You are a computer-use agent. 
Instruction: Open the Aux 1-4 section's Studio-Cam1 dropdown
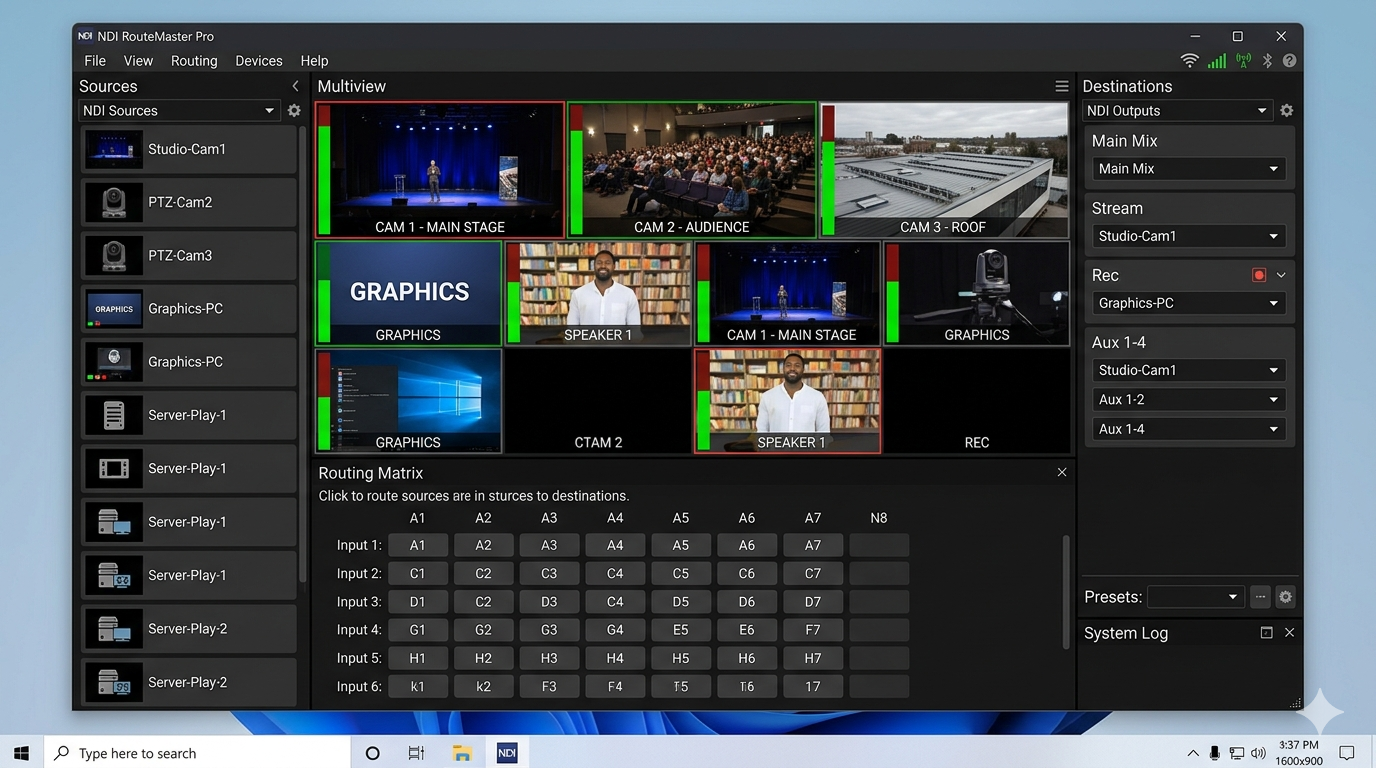click(1189, 370)
